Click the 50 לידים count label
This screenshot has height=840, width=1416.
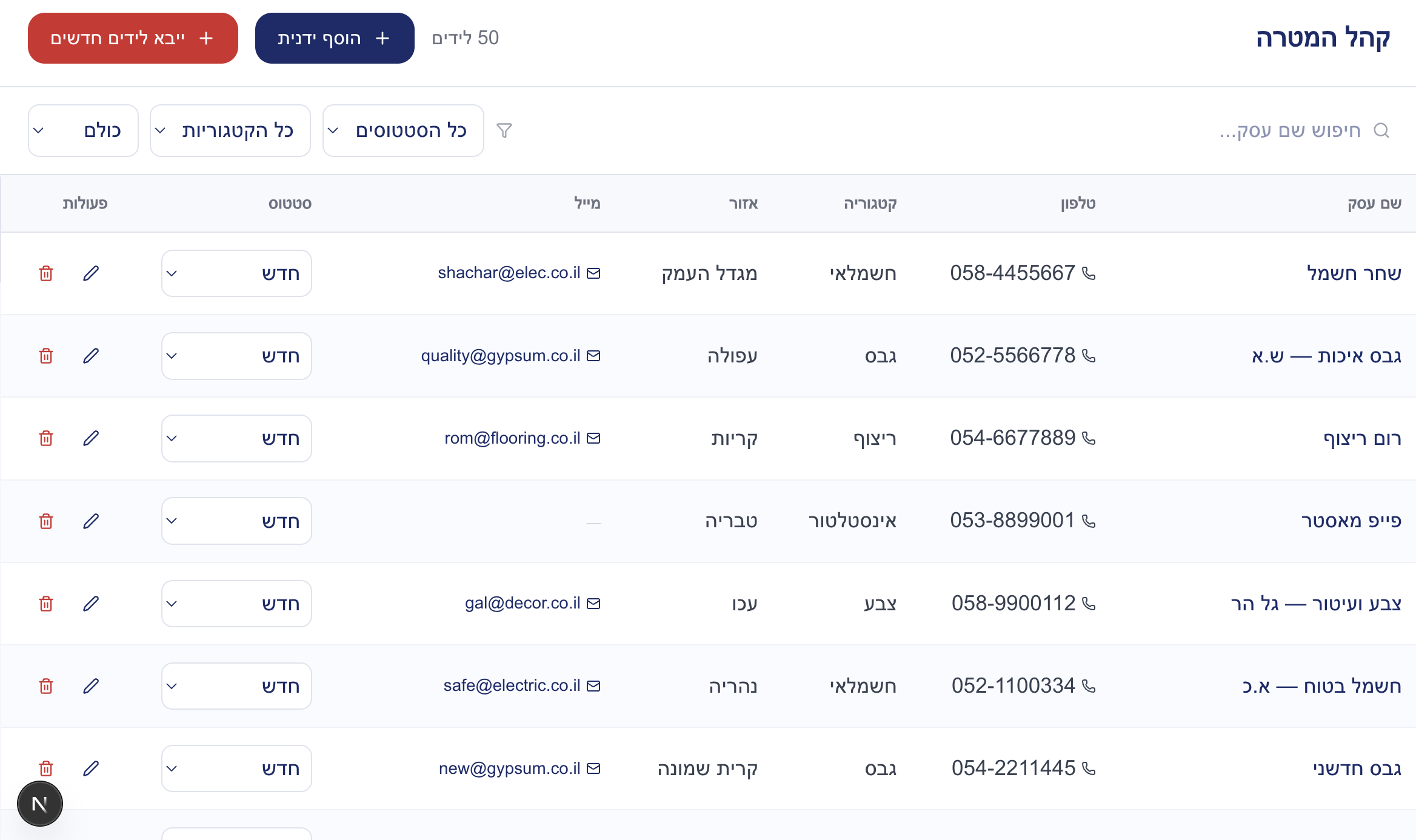pos(466,38)
